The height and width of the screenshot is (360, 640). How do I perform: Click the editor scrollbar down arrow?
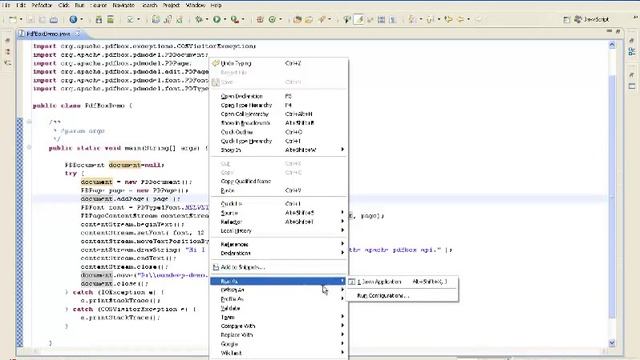[x=612, y=343]
